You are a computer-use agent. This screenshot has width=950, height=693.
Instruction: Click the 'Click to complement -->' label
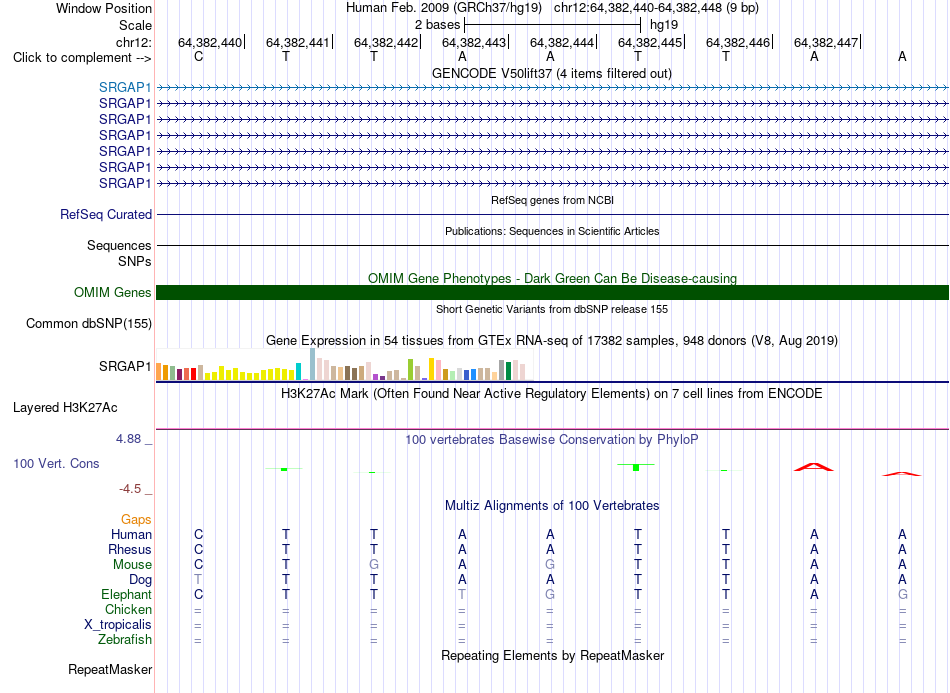(x=82, y=58)
